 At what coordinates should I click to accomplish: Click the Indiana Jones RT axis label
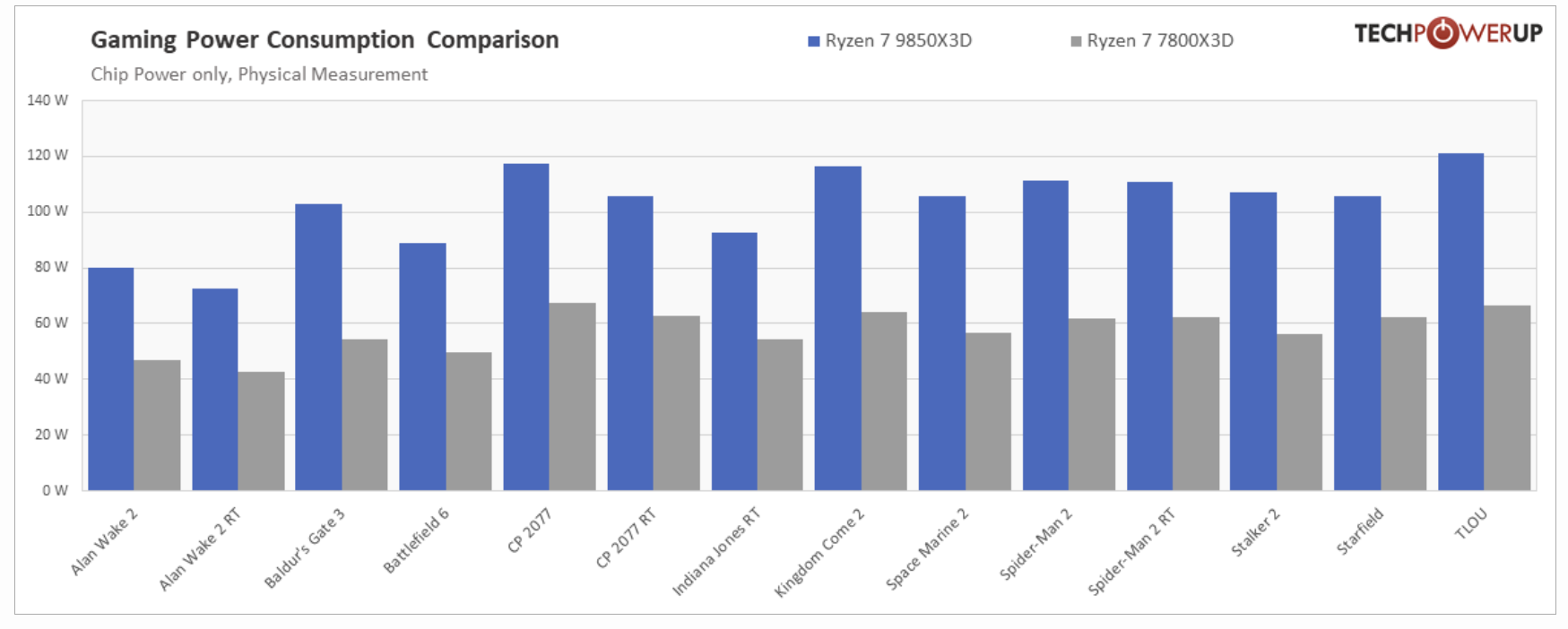pos(716,551)
